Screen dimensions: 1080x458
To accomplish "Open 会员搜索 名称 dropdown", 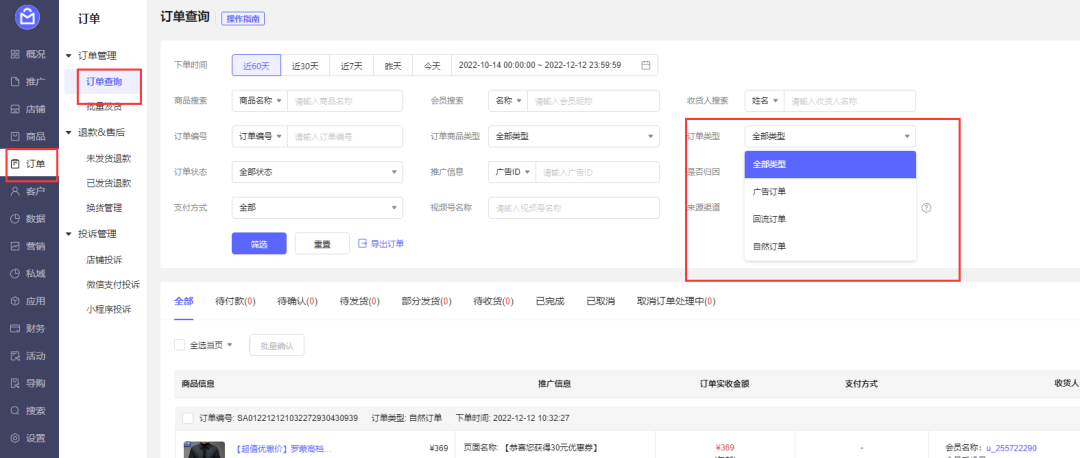I will 508,101.
